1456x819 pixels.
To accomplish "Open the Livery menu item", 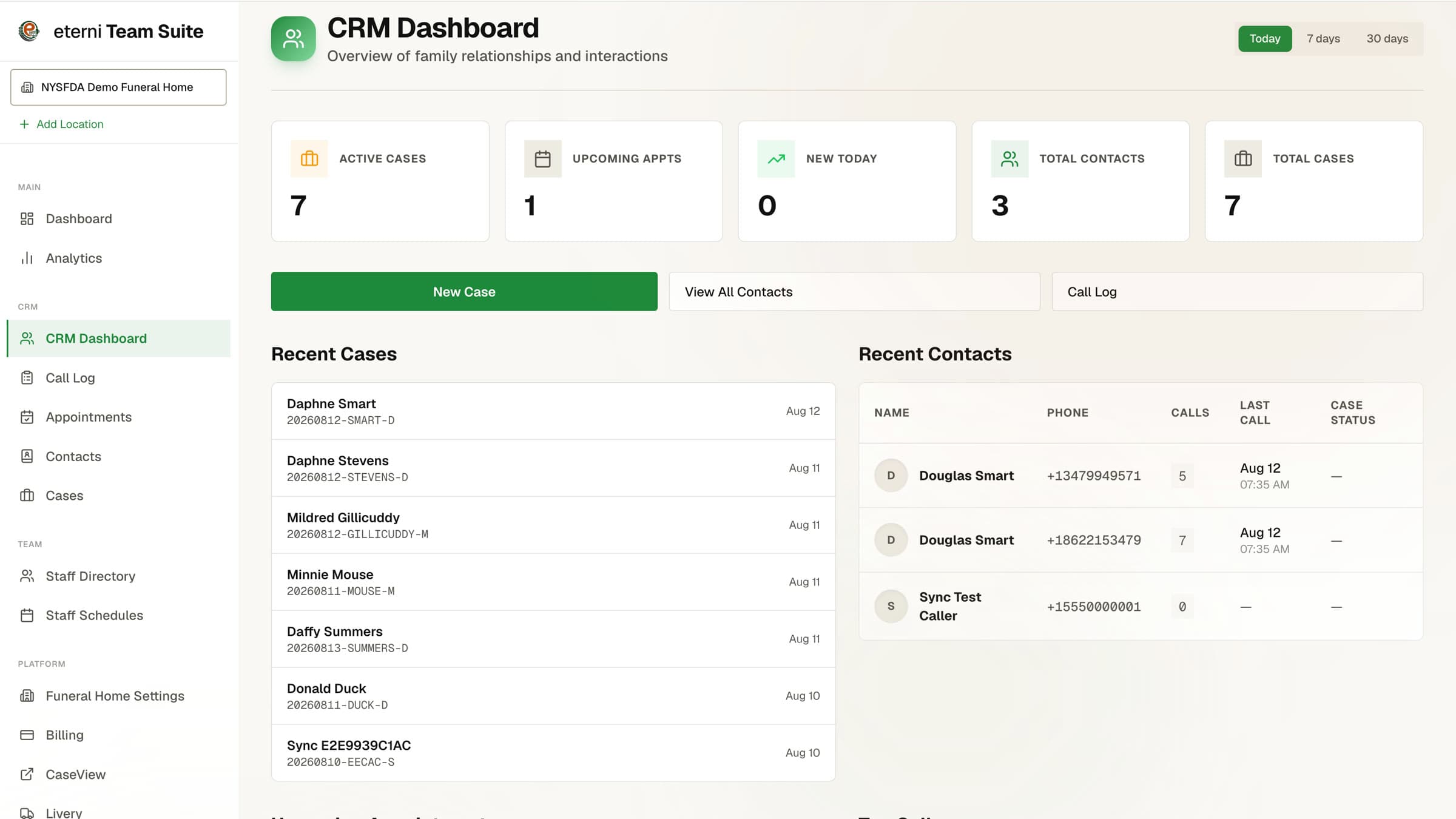I will 118,812.
